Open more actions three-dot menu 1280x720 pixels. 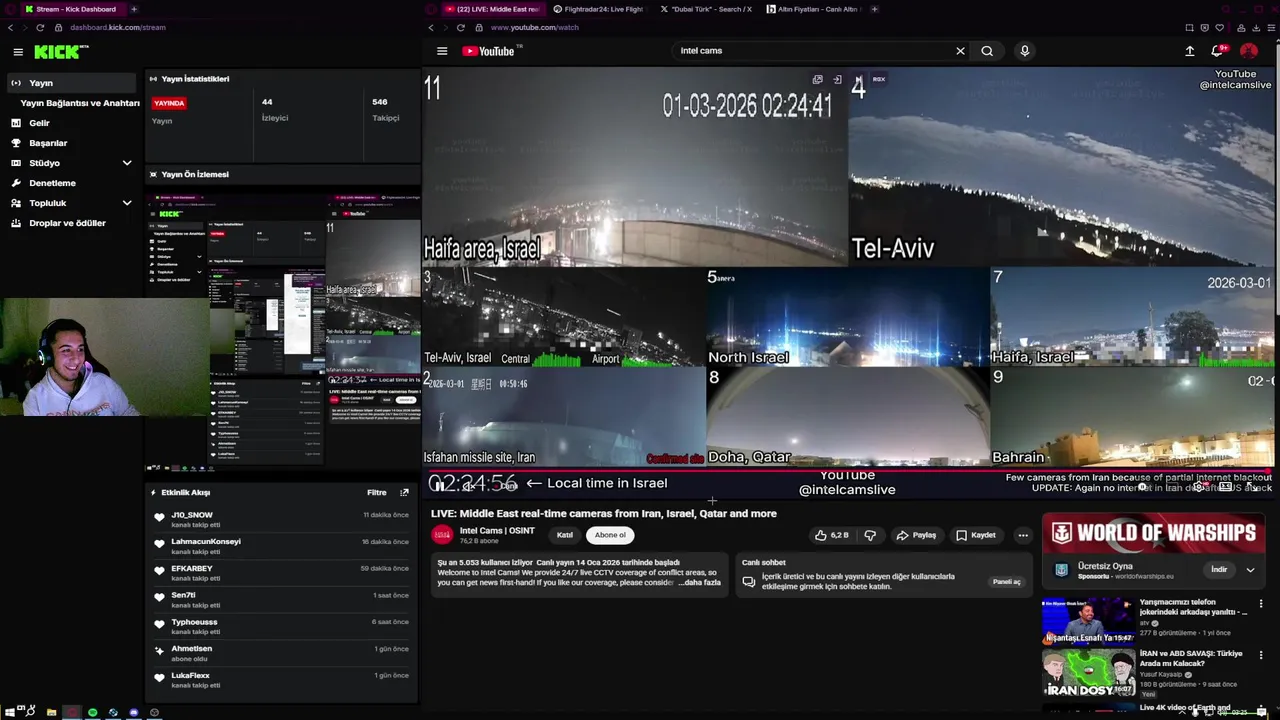(1023, 535)
